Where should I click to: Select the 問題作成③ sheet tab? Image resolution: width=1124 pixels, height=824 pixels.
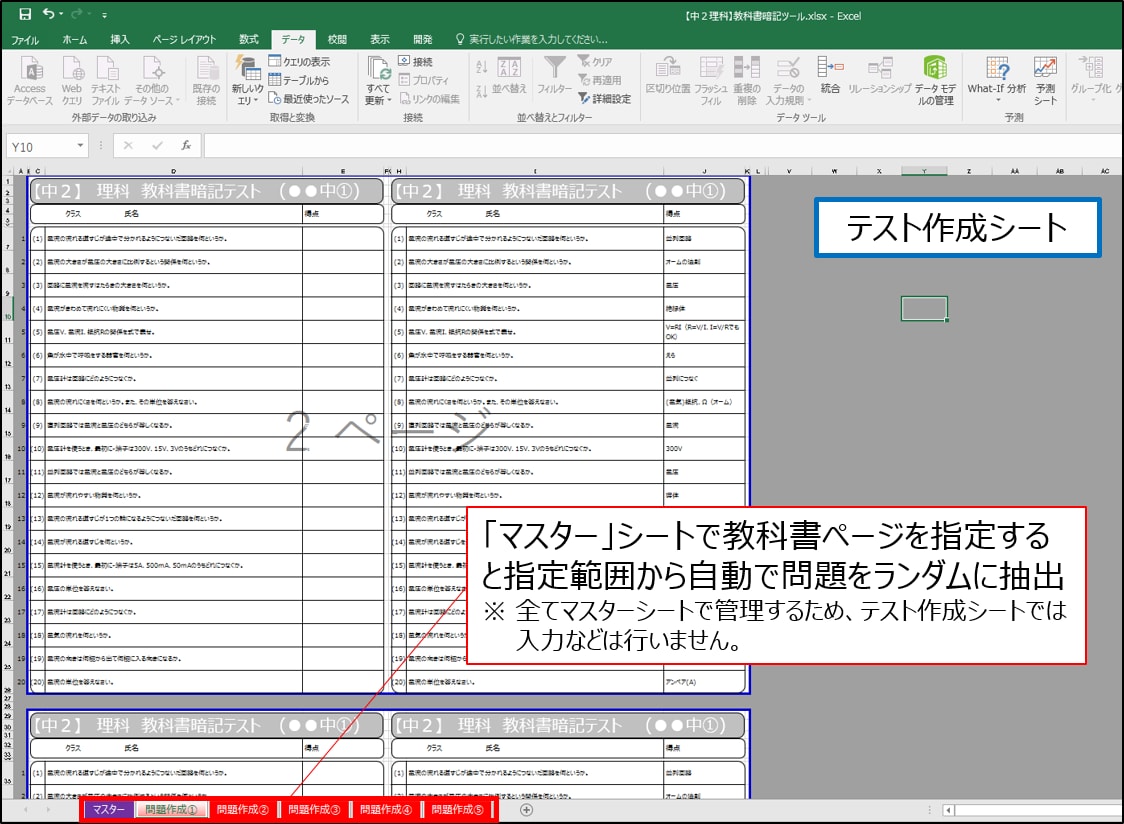(314, 810)
